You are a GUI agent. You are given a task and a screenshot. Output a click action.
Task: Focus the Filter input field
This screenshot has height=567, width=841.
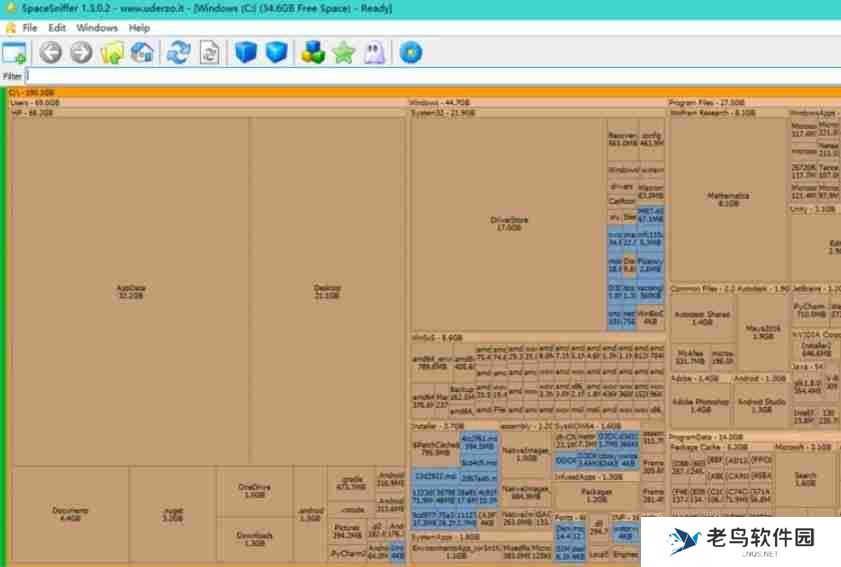433,76
